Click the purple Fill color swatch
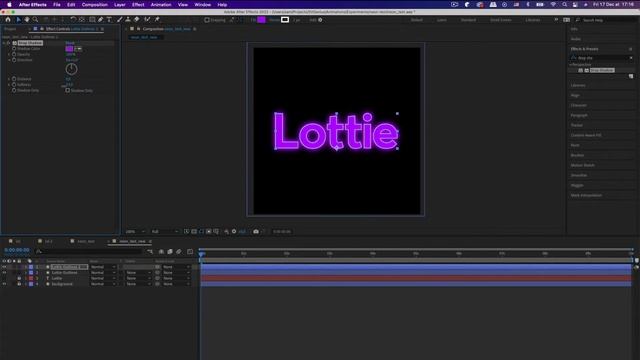 [x=261, y=20]
